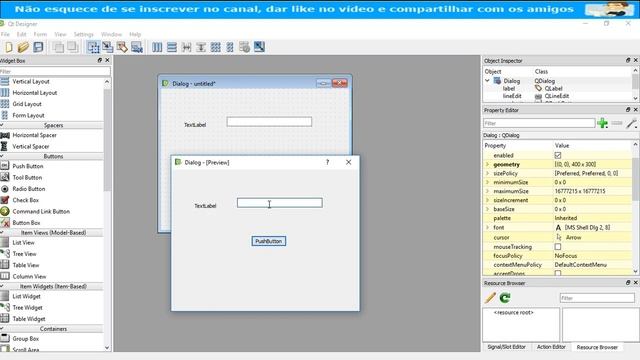The height and width of the screenshot is (360, 640).
Task: Close the Resource Browser panel
Action: click(x=635, y=282)
